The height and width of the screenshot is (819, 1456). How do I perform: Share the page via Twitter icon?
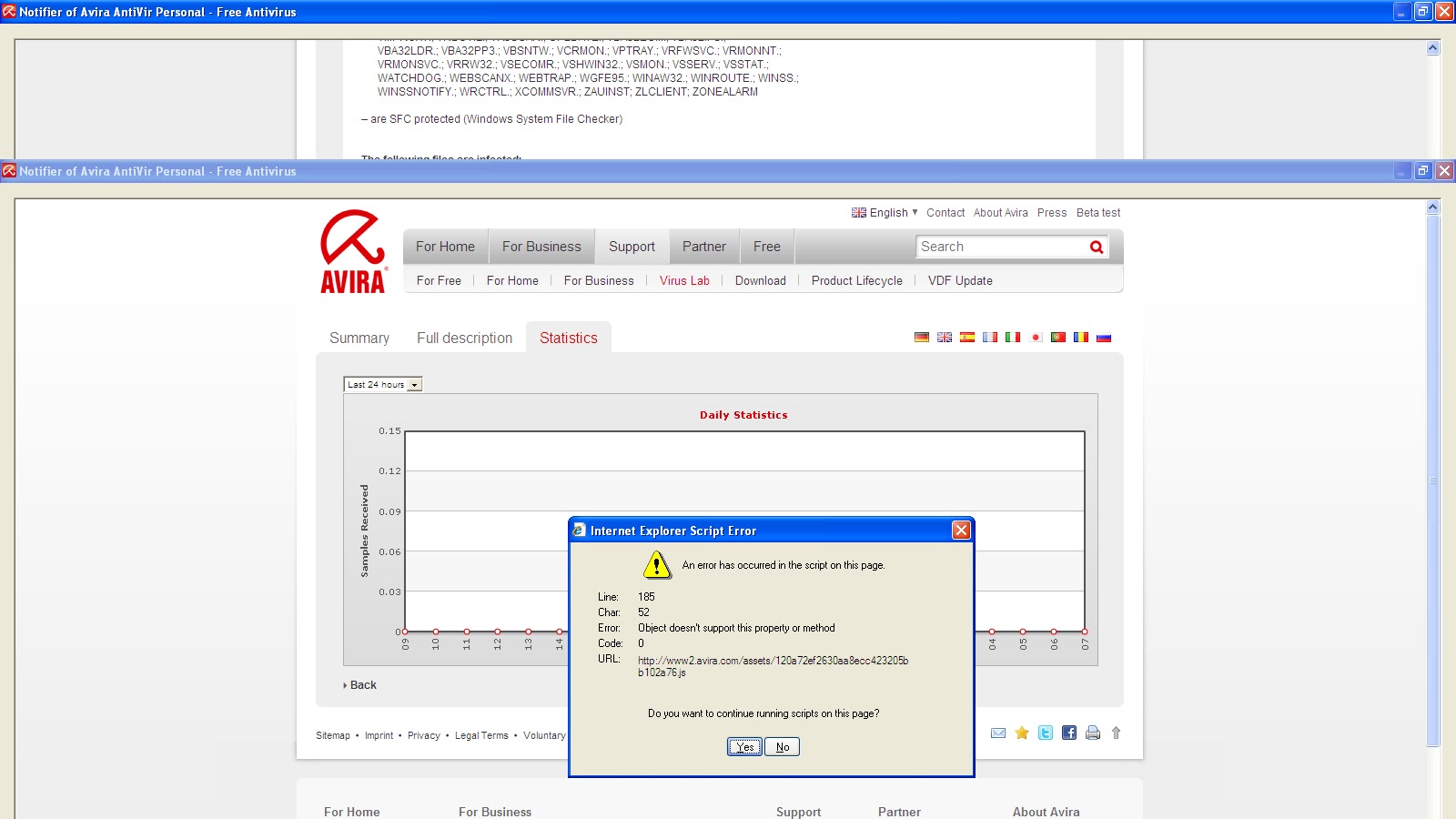[1046, 733]
